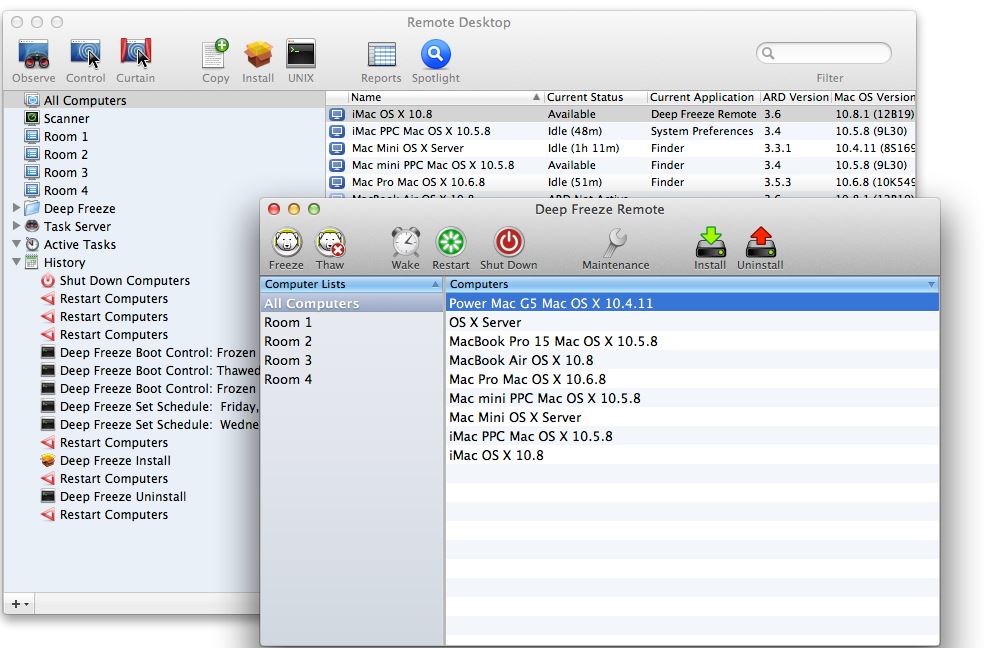Click the Uninstall red arrow icon
This screenshot has height=648, width=984.
tap(760, 242)
